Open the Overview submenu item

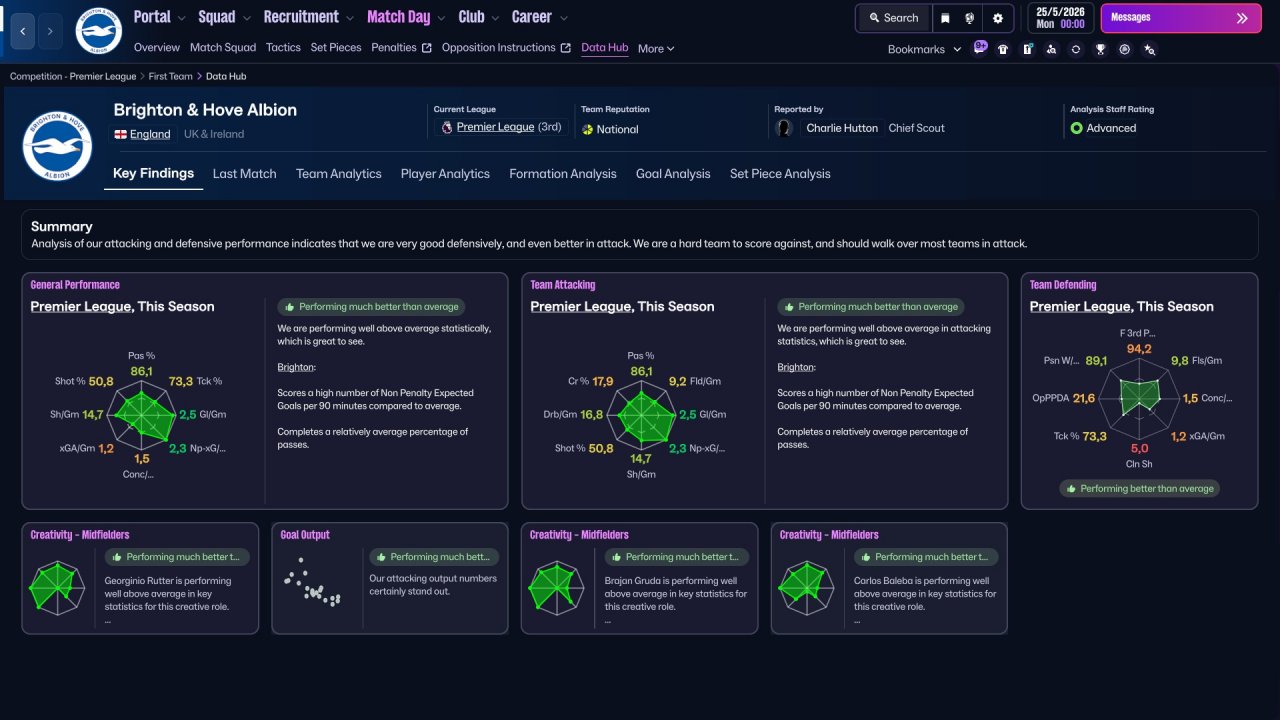pos(157,47)
